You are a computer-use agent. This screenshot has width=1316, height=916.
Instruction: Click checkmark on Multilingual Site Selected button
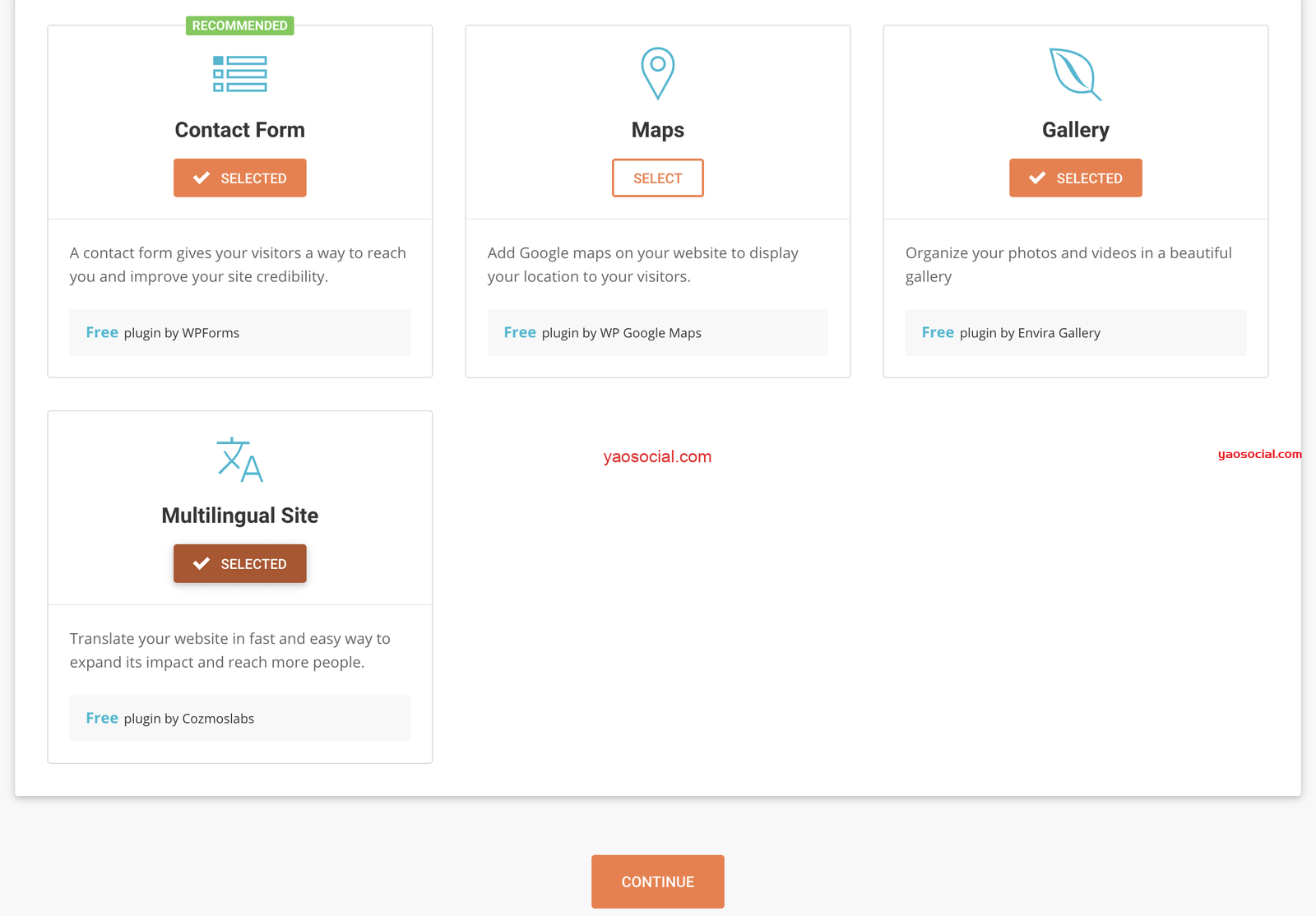pyautogui.click(x=202, y=563)
